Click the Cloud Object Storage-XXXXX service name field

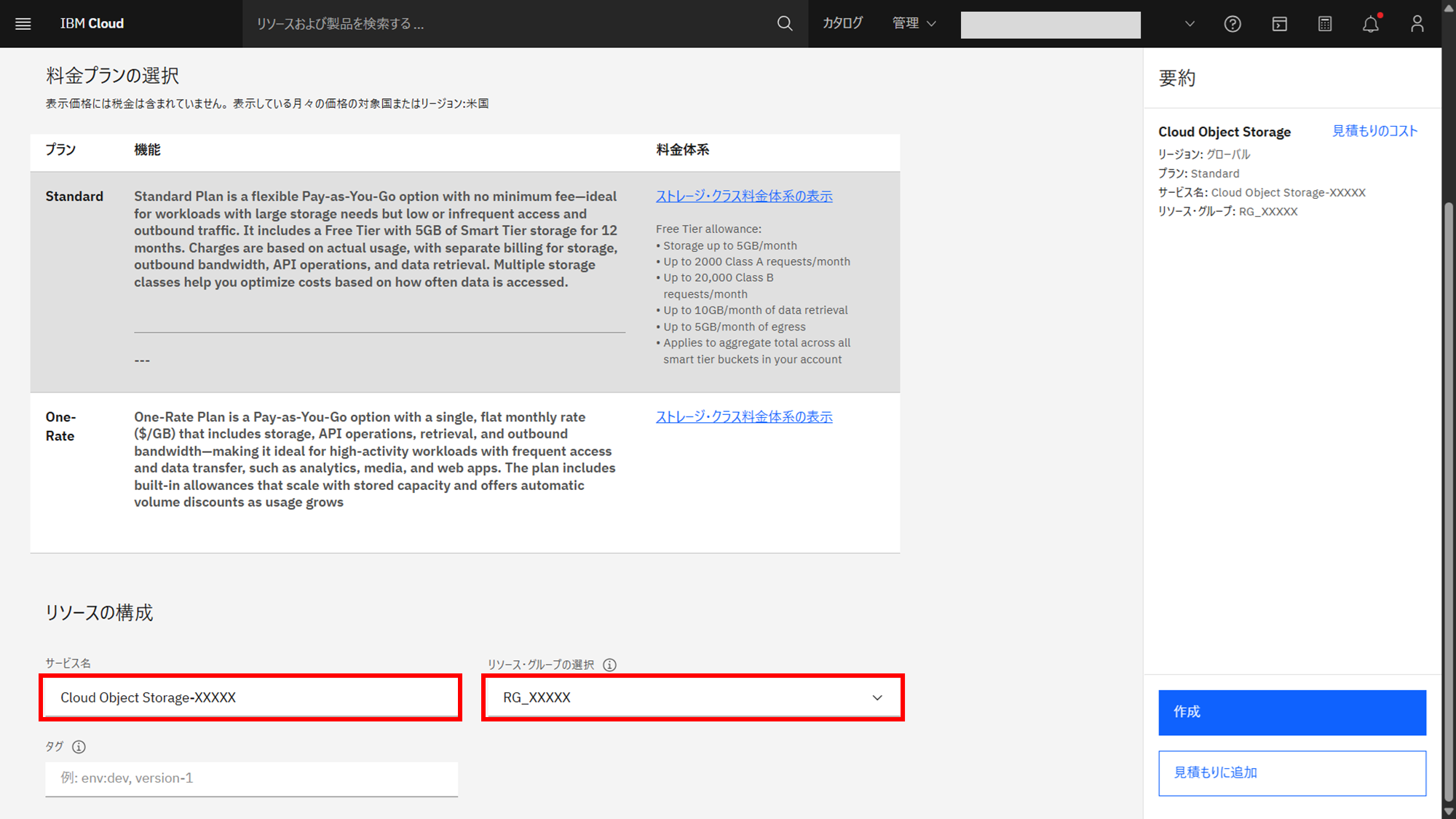coord(250,697)
